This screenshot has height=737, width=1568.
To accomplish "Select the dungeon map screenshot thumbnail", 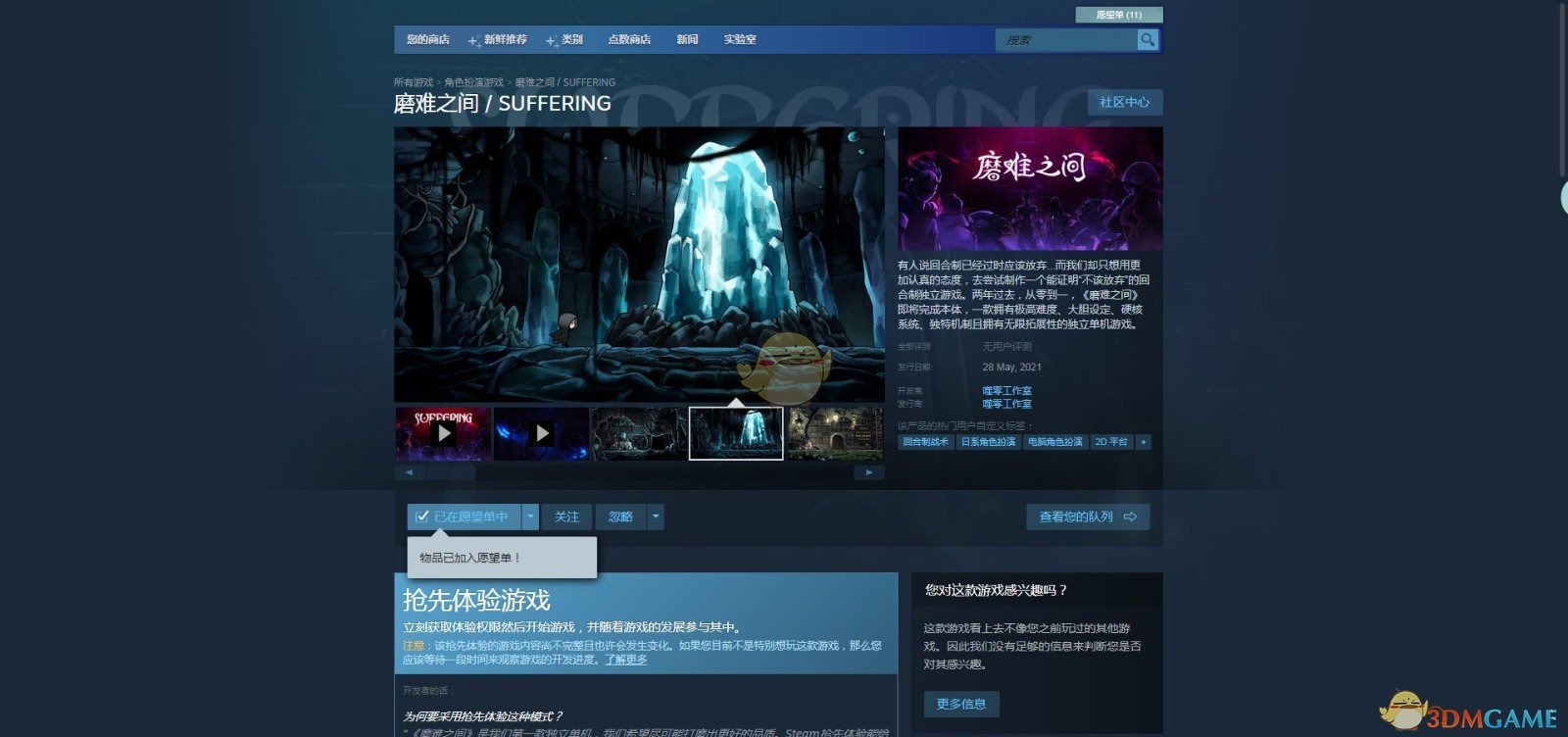I will click(639, 433).
